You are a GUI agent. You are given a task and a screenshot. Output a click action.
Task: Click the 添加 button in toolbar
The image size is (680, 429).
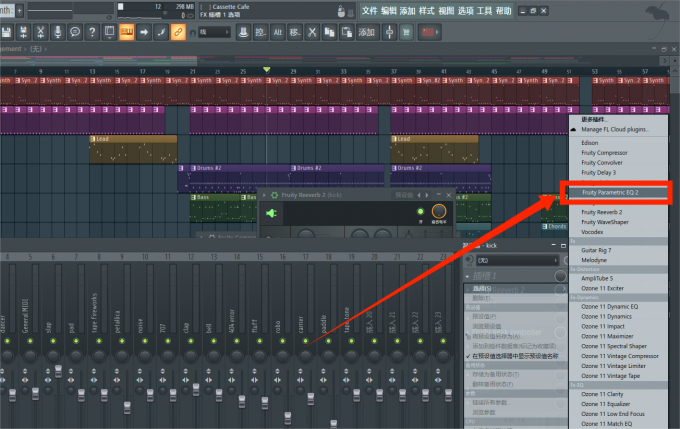[x=367, y=32]
